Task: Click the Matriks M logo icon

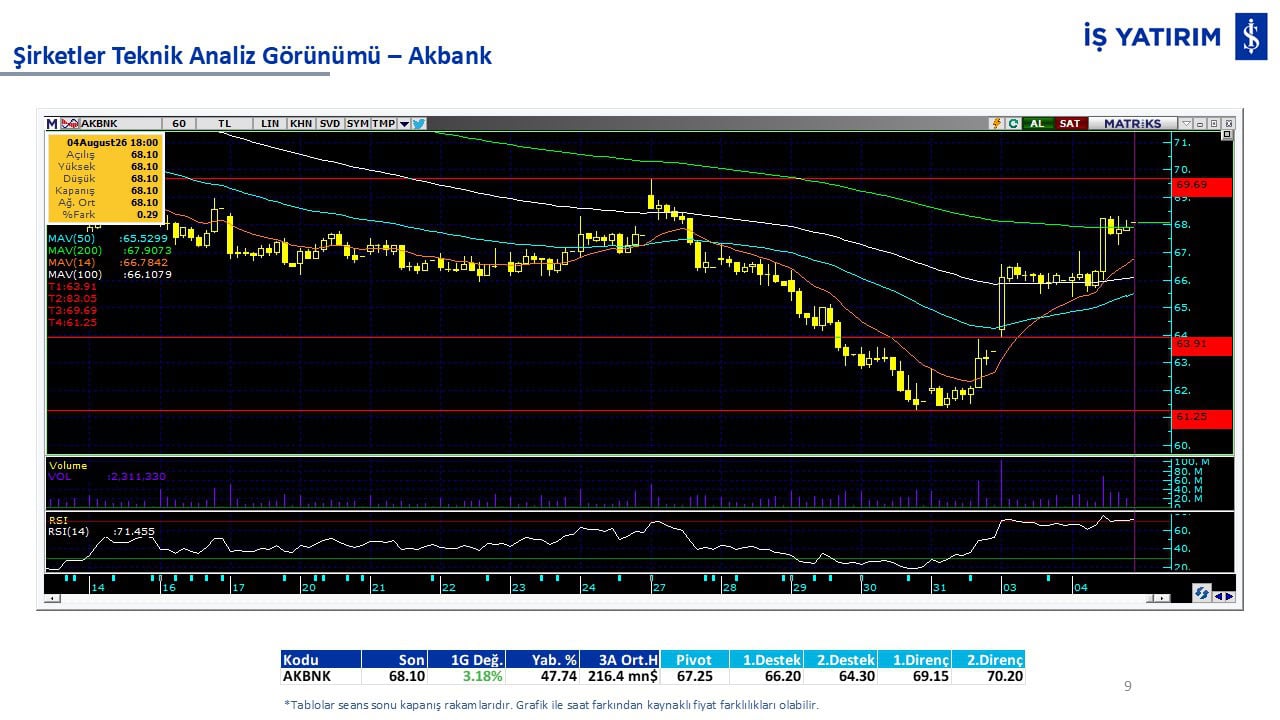Action: pos(52,123)
